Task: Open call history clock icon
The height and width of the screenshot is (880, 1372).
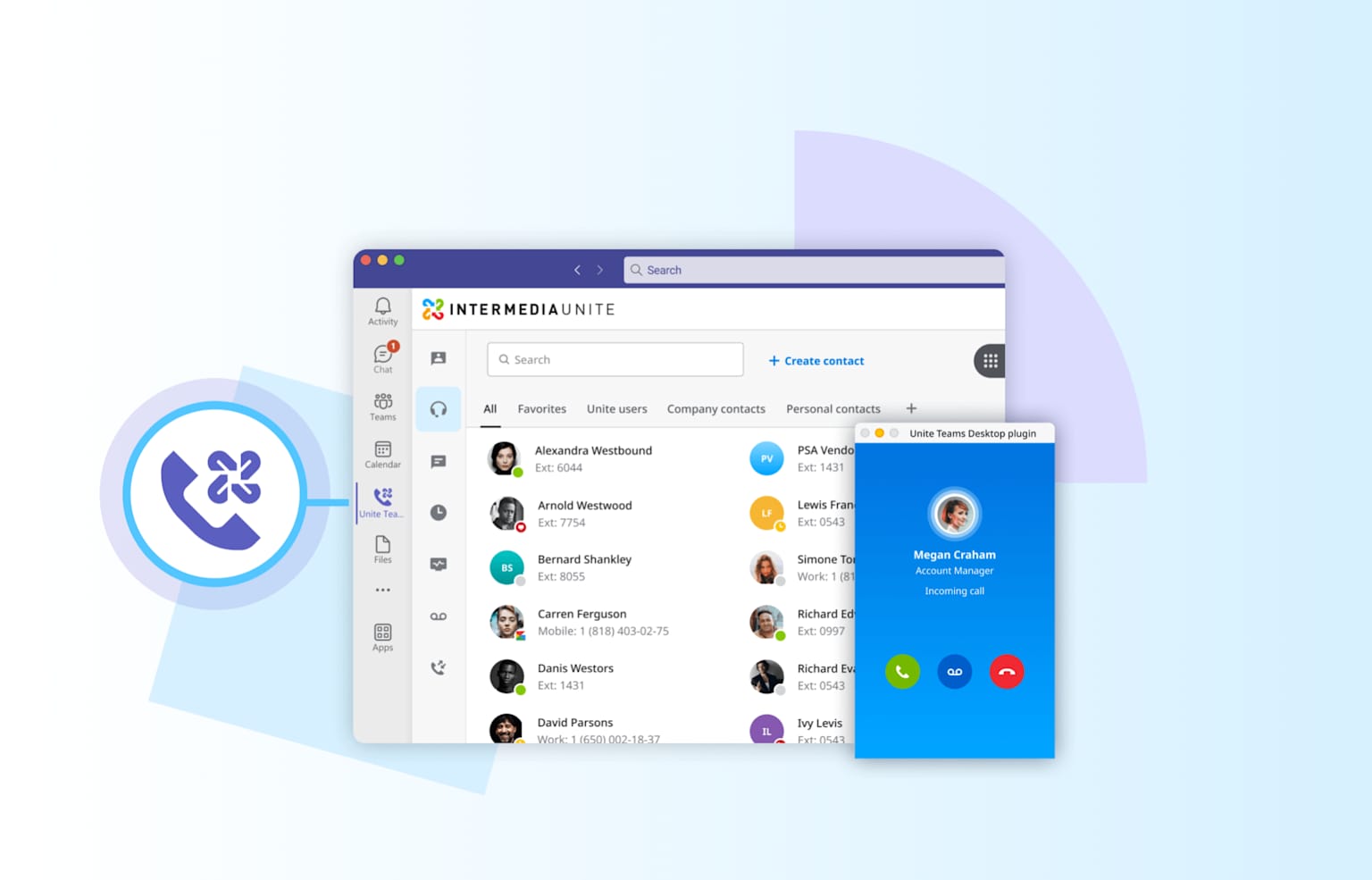Action: (439, 512)
